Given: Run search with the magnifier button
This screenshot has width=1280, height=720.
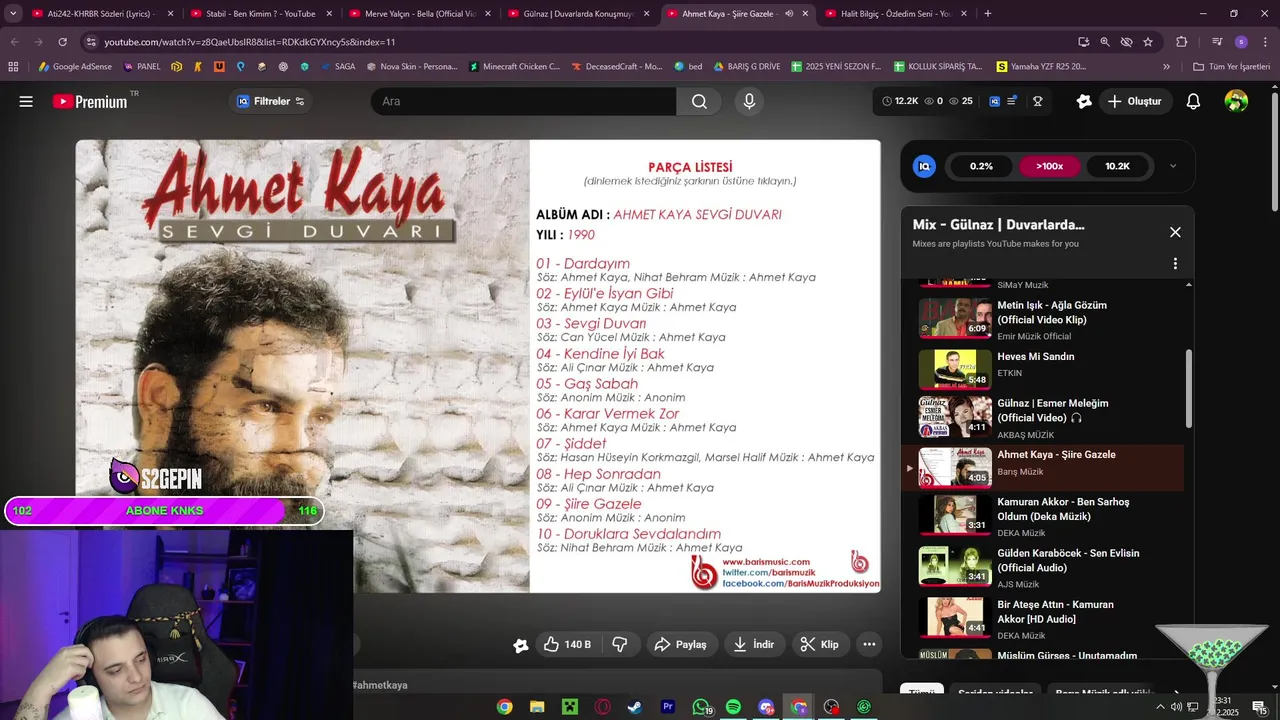Looking at the screenshot, I should (x=699, y=101).
